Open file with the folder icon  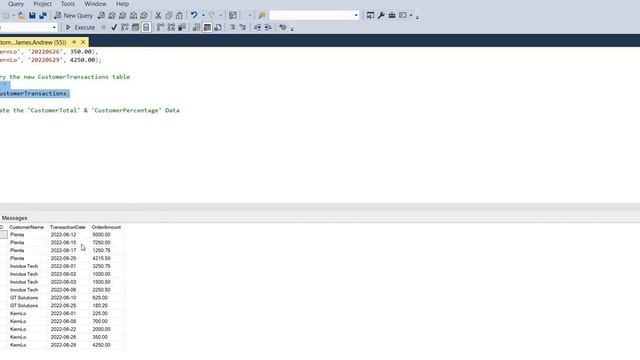coord(21,16)
